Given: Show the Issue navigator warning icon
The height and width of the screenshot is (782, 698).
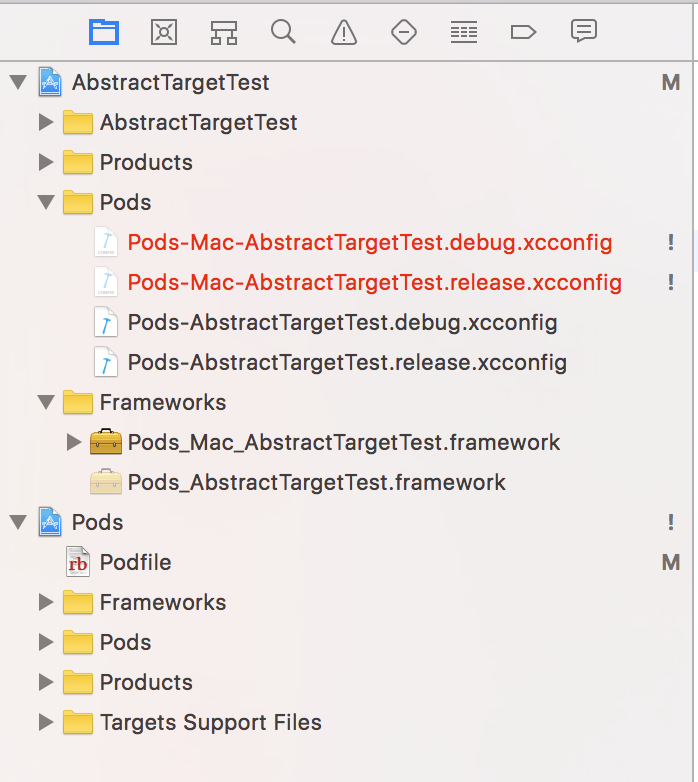Looking at the screenshot, I should (344, 32).
